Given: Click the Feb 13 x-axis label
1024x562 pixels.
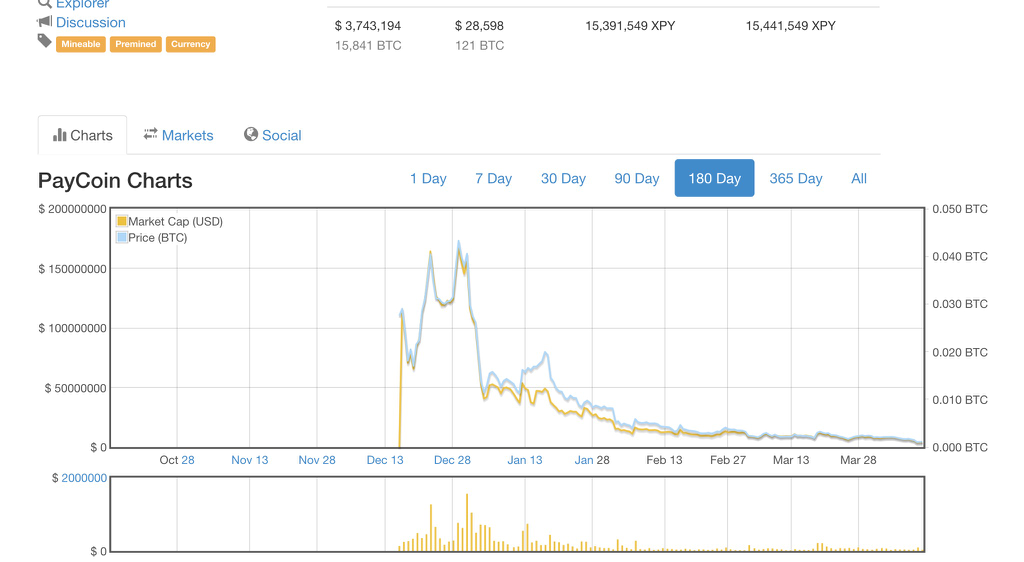Looking at the screenshot, I should [664, 460].
